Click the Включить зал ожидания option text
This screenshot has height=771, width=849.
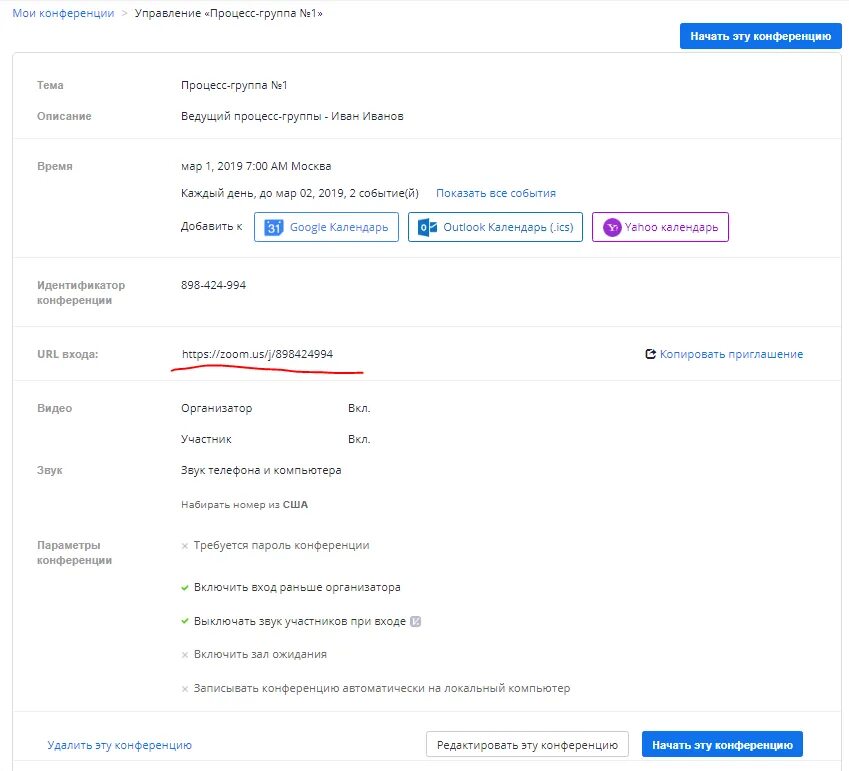pyautogui.click(x=260, y=654)
